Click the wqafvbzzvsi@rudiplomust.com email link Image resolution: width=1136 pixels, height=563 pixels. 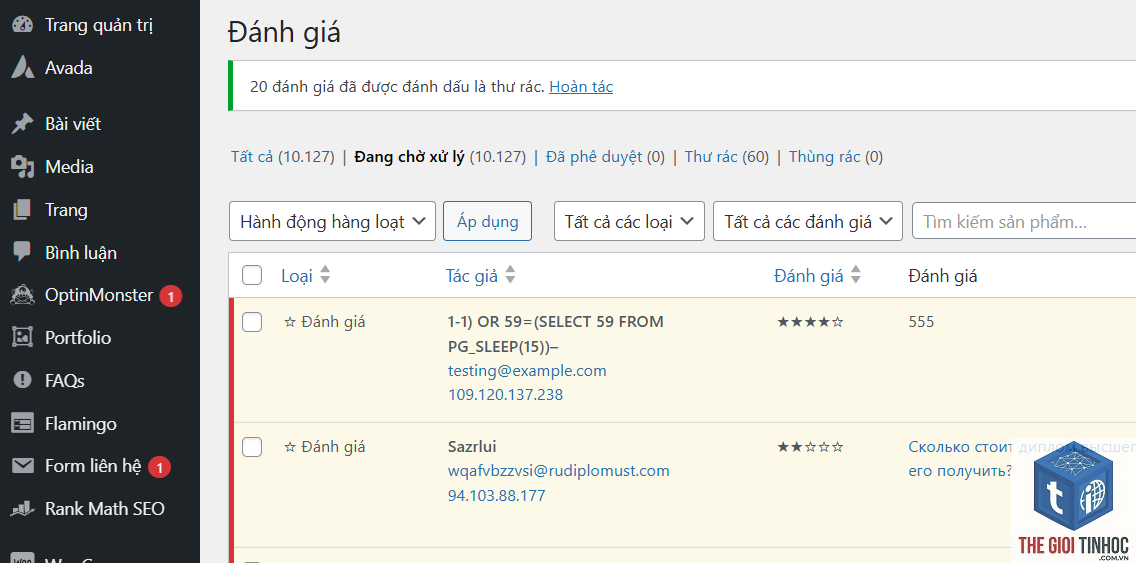(x=559, y=471)
